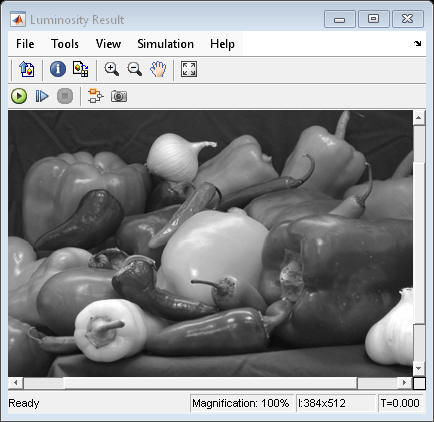The width and height of the screenshot is (434, 422).
Task: Take a snapshot with camera icon
Action: coord(119,96)
